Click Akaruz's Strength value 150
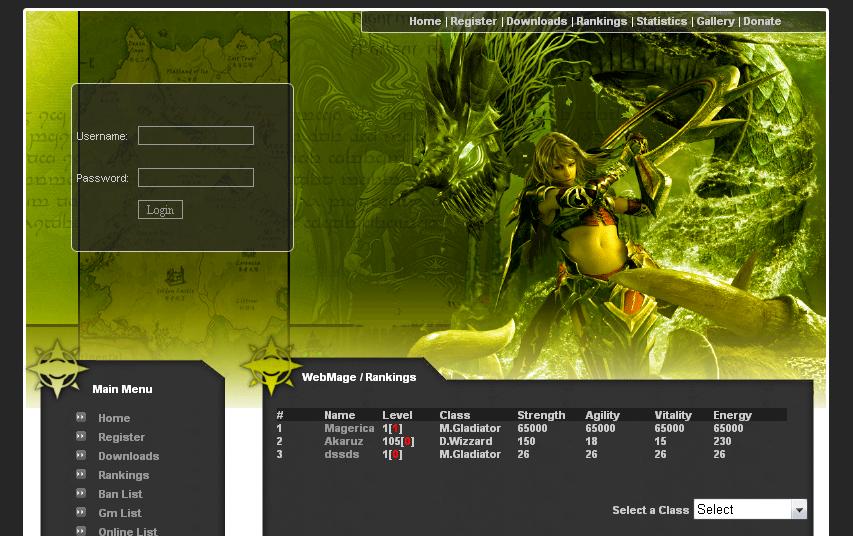This screenshot has width=853, height=536. pyautogui.click(x=526, y=441)
